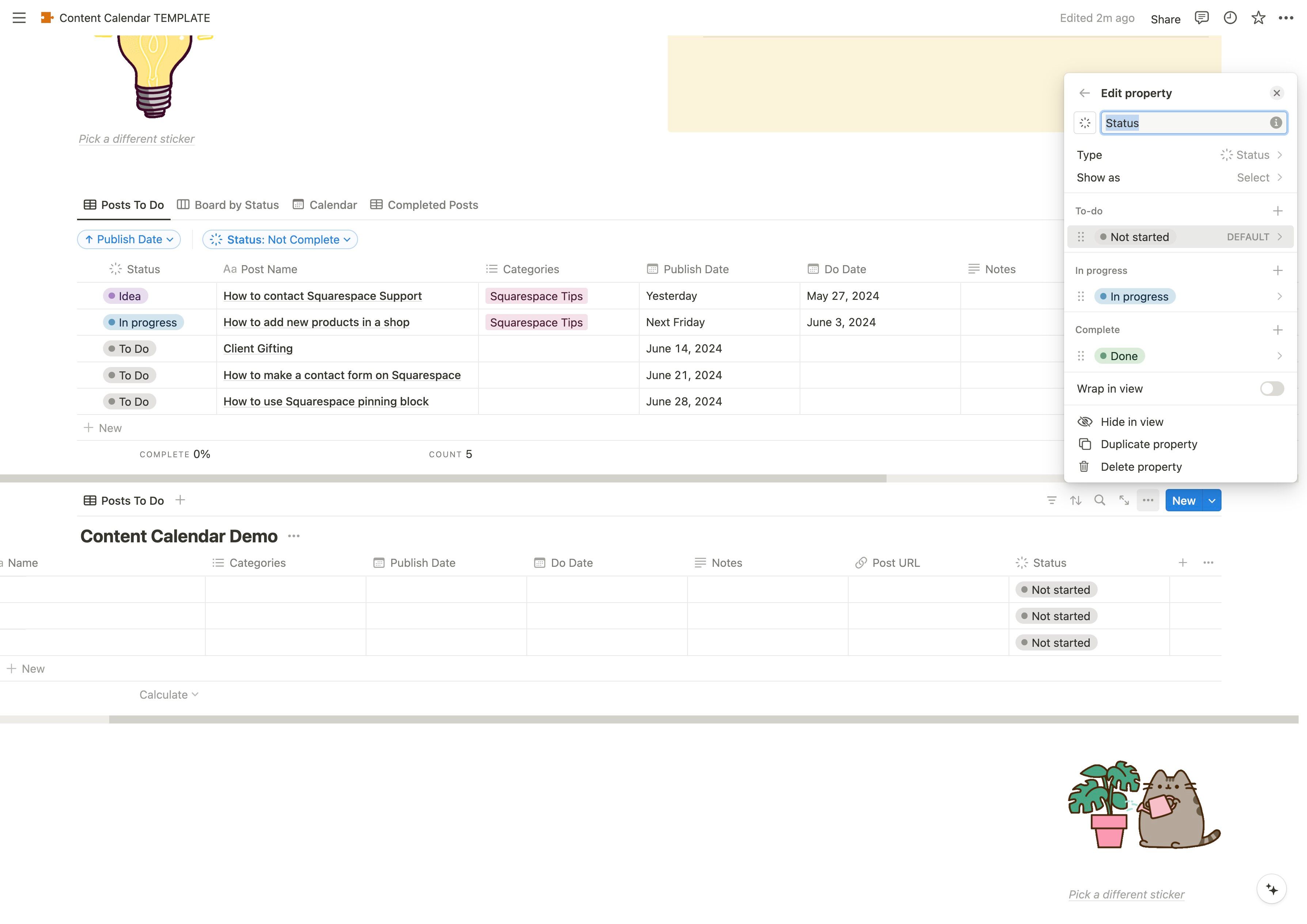Click the search icon in database toolbar

click(1100, 500)
